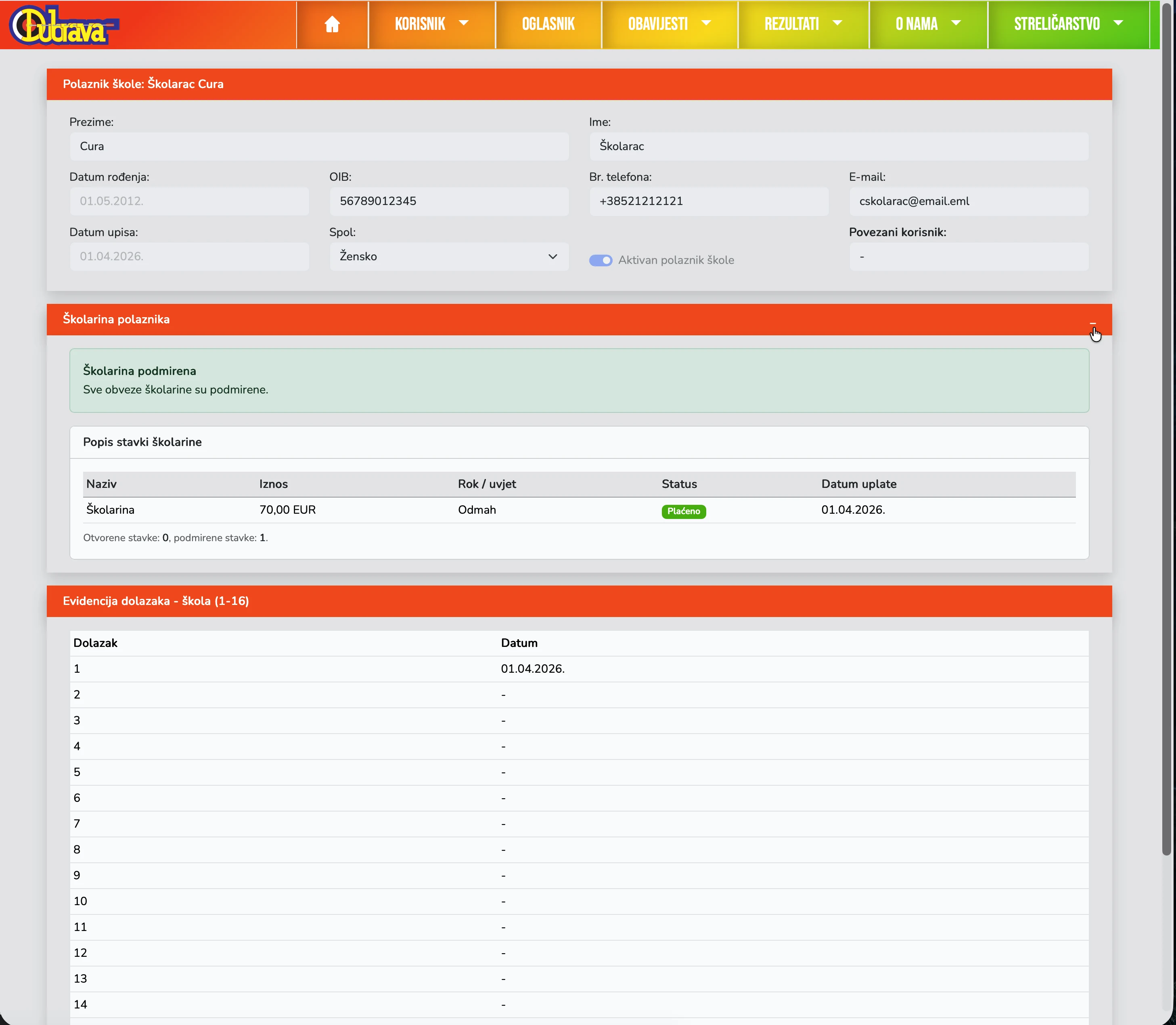The height and width of the screenshot is (1025, 1176).
Task: Click the home icon in navigation
Action: coord(332,24)
